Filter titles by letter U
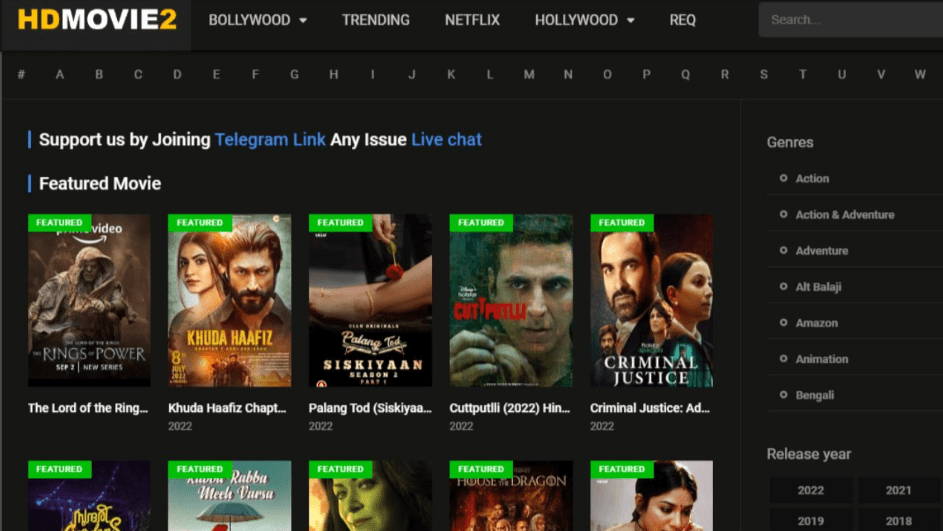943x531 pixels. point(841,75)
